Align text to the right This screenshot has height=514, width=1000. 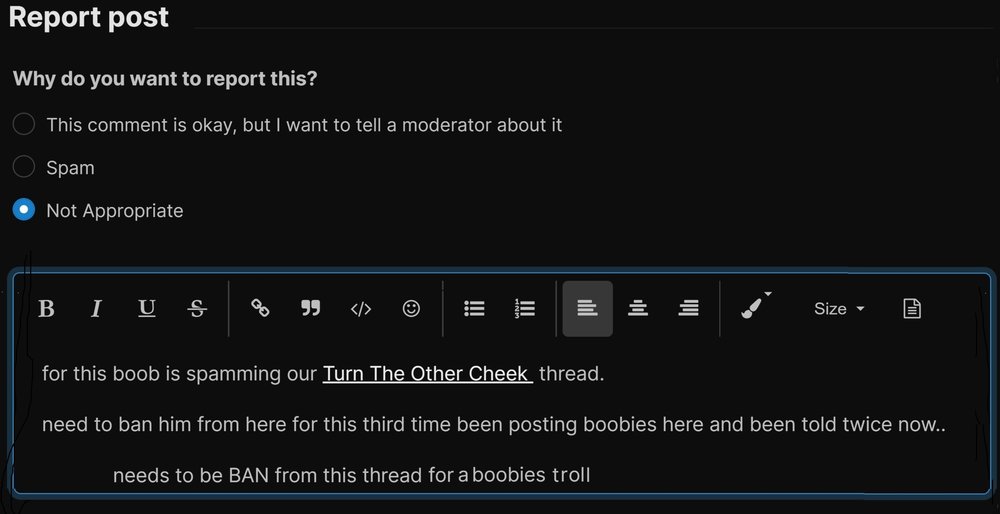tap(688, 309)
